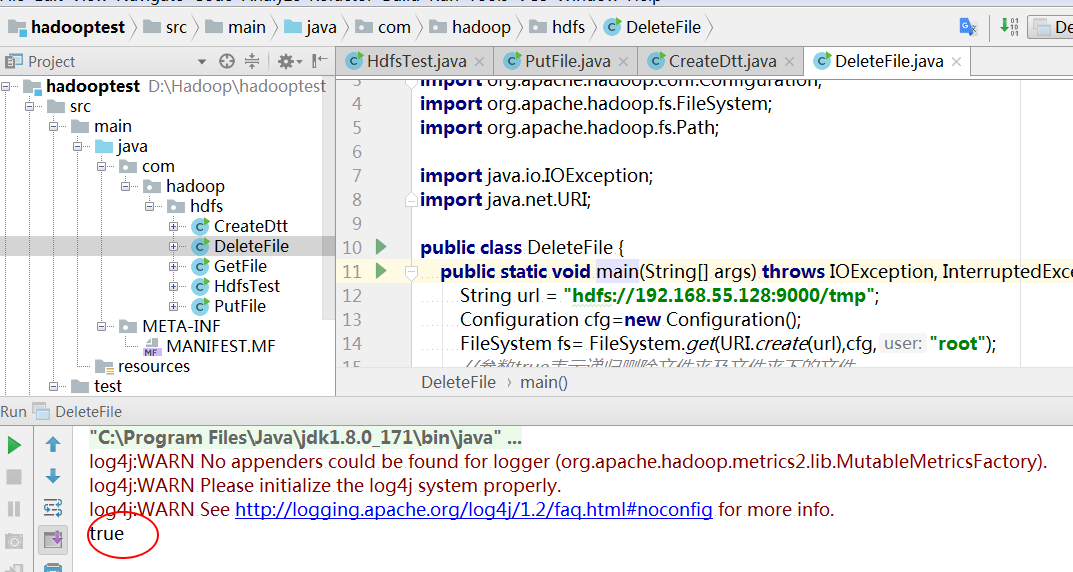Close the HdfsTest.java tab
1073x572 pixels.
pos(480,62)
